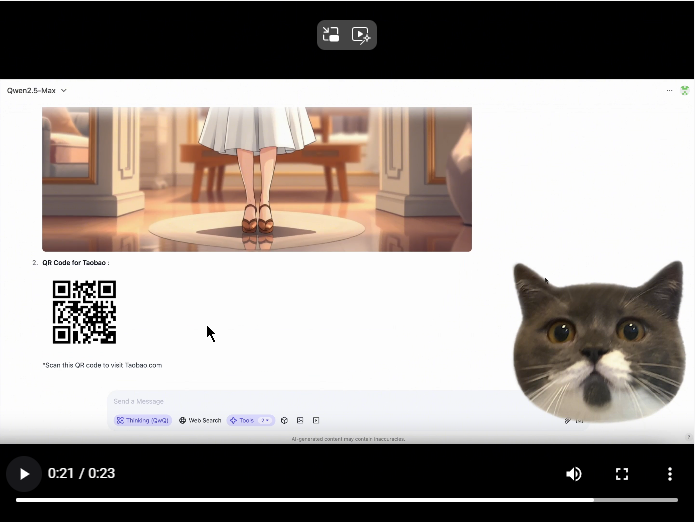The height and width of the screenshot is (522, 695).
Task: Toggle Thinking (QwQ) mode
Action: pyautogui.click(x=143, y=421)
